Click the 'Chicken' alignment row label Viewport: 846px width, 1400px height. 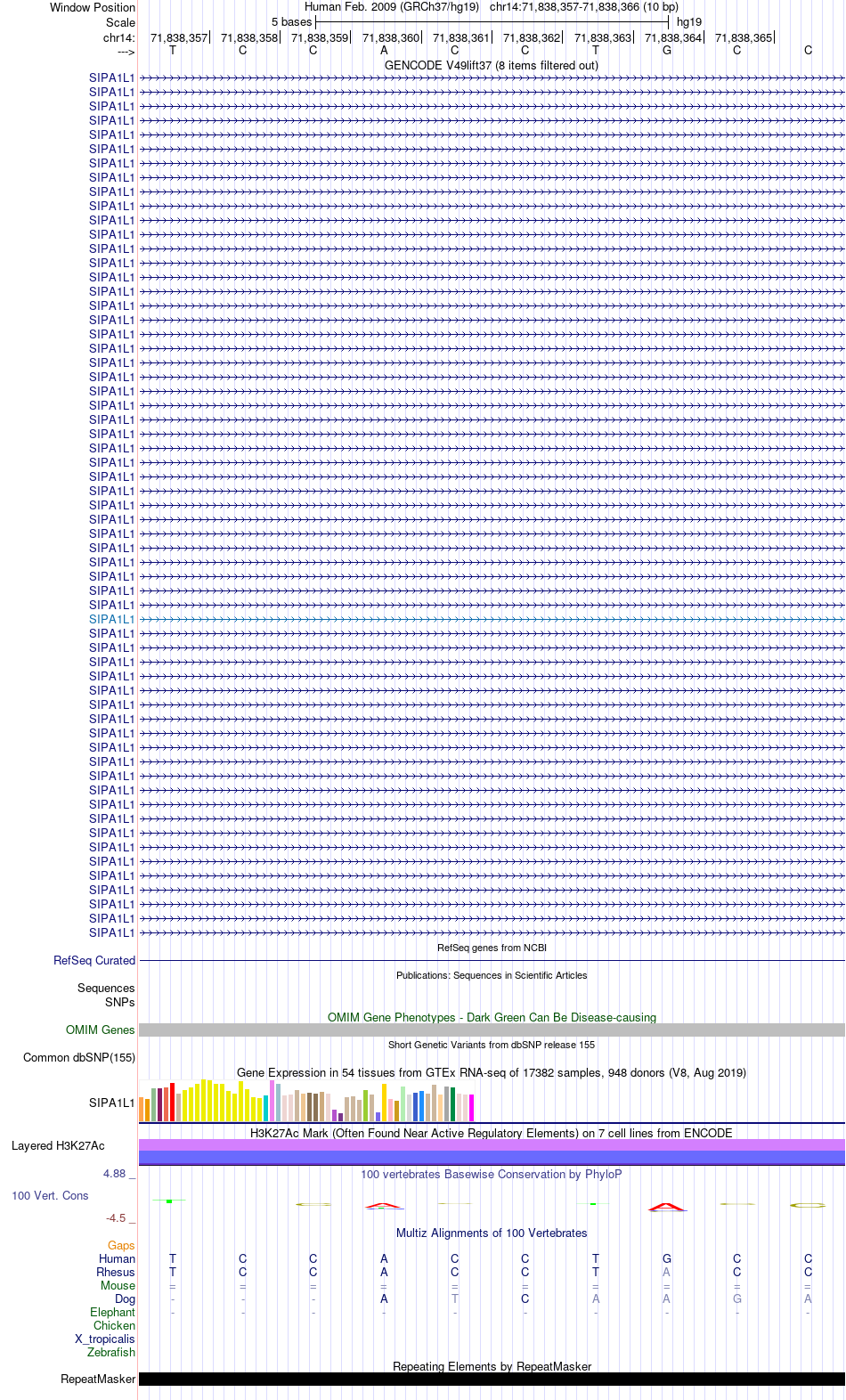click(115, 1325)
